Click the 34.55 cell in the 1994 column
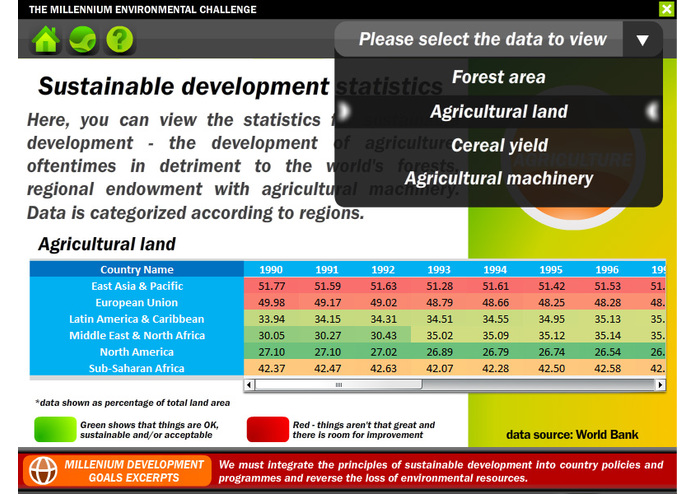 pos(496,319)
